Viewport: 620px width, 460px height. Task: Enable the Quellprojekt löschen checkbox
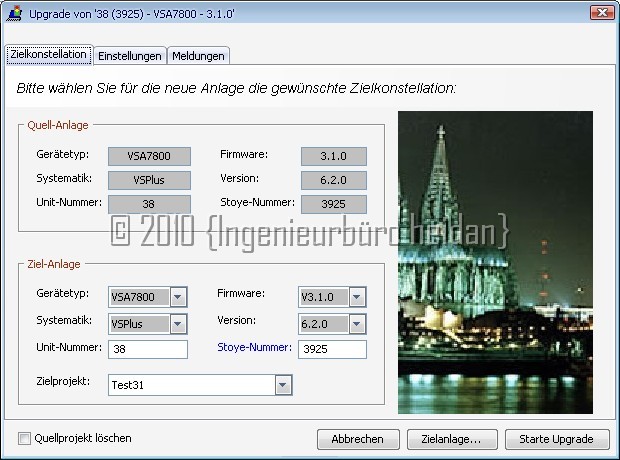point(25,438)
